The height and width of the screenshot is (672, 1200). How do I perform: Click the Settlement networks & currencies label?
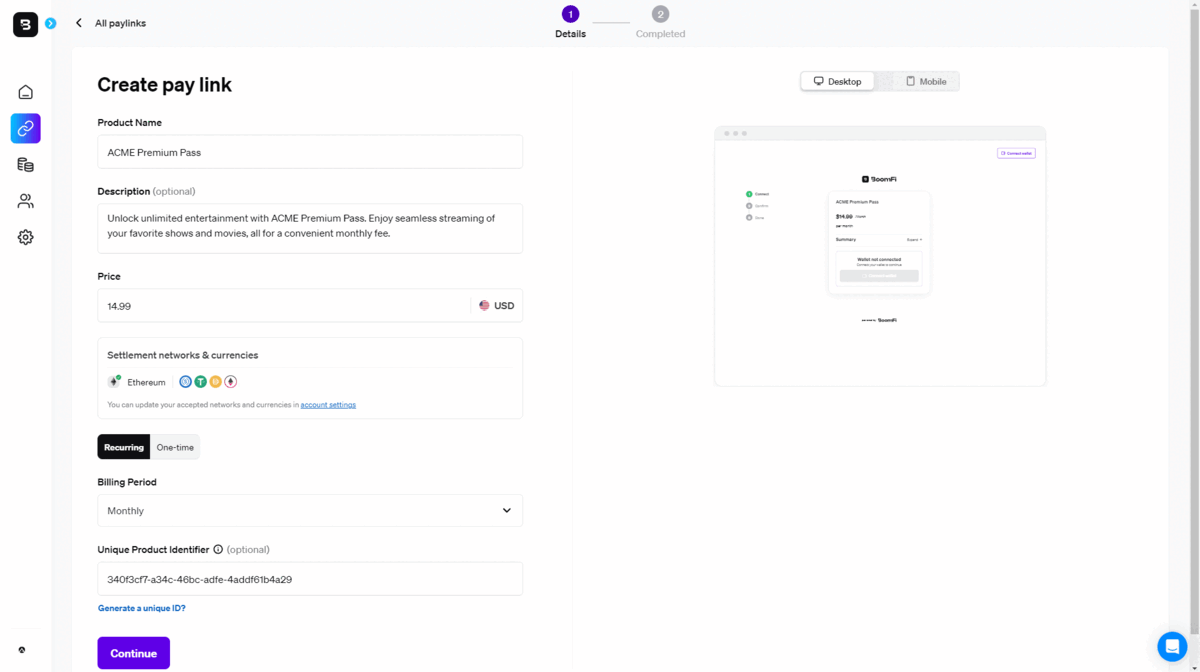pos(183,355)
